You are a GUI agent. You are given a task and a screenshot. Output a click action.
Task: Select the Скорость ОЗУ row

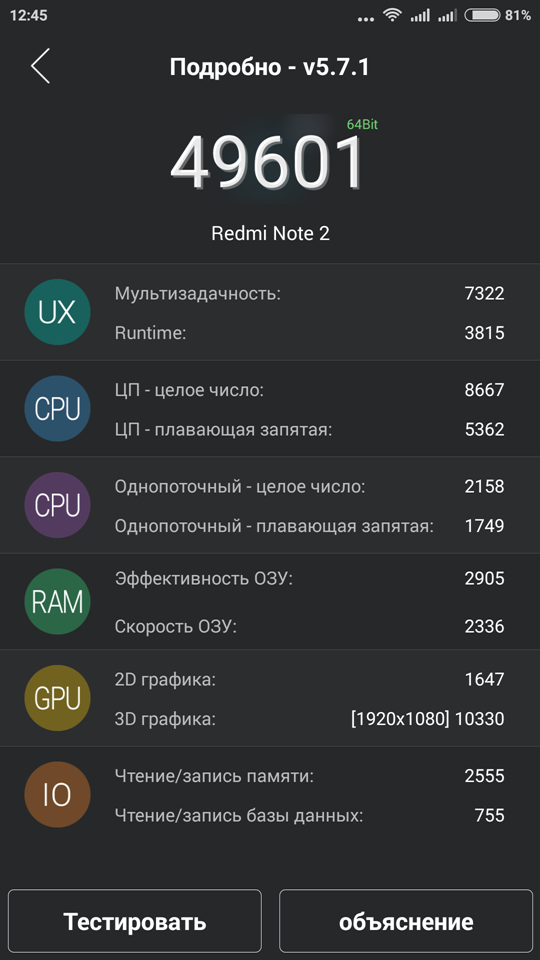coord(310,626)
